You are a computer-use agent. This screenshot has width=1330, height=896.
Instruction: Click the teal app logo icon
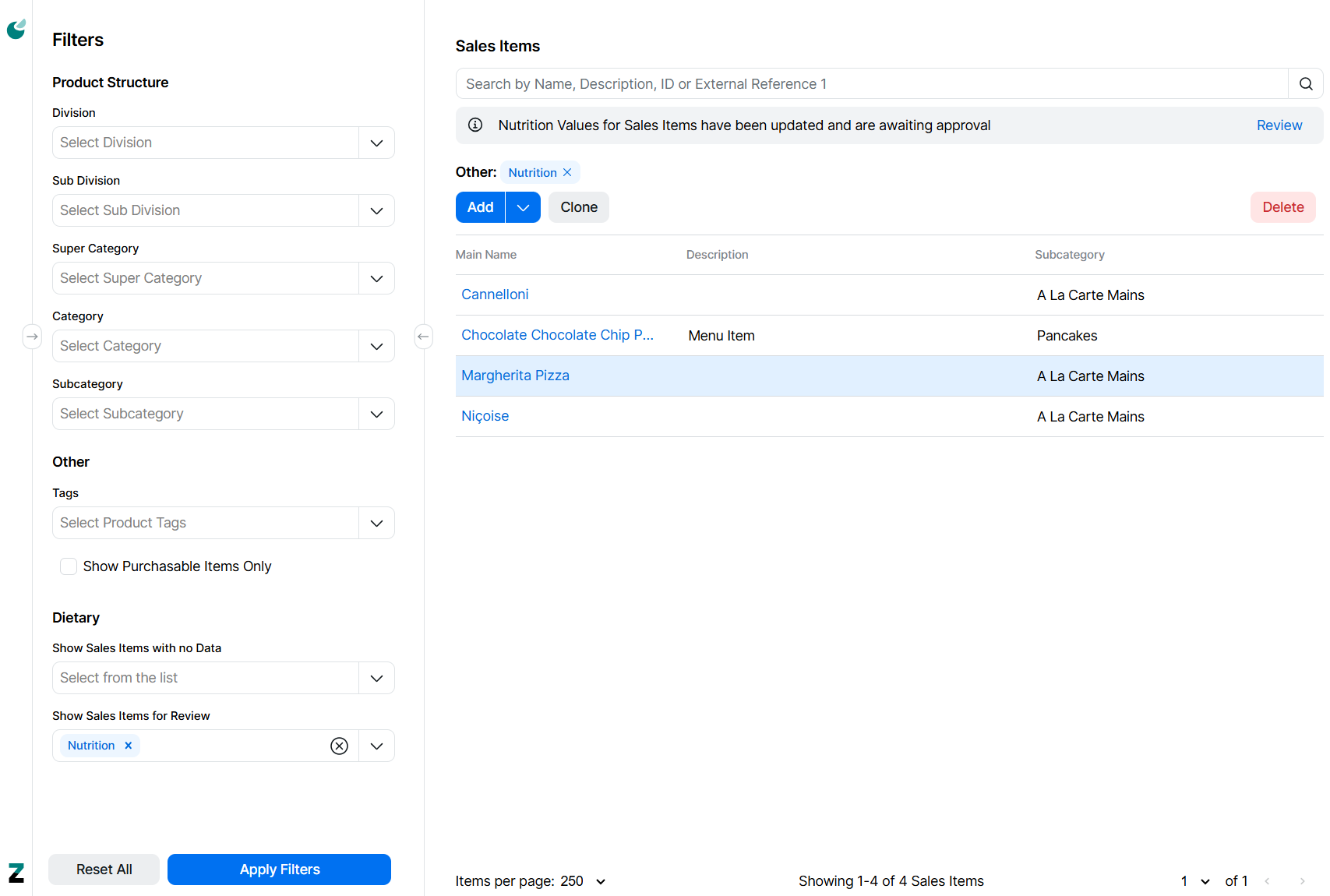tap(16, 30)
